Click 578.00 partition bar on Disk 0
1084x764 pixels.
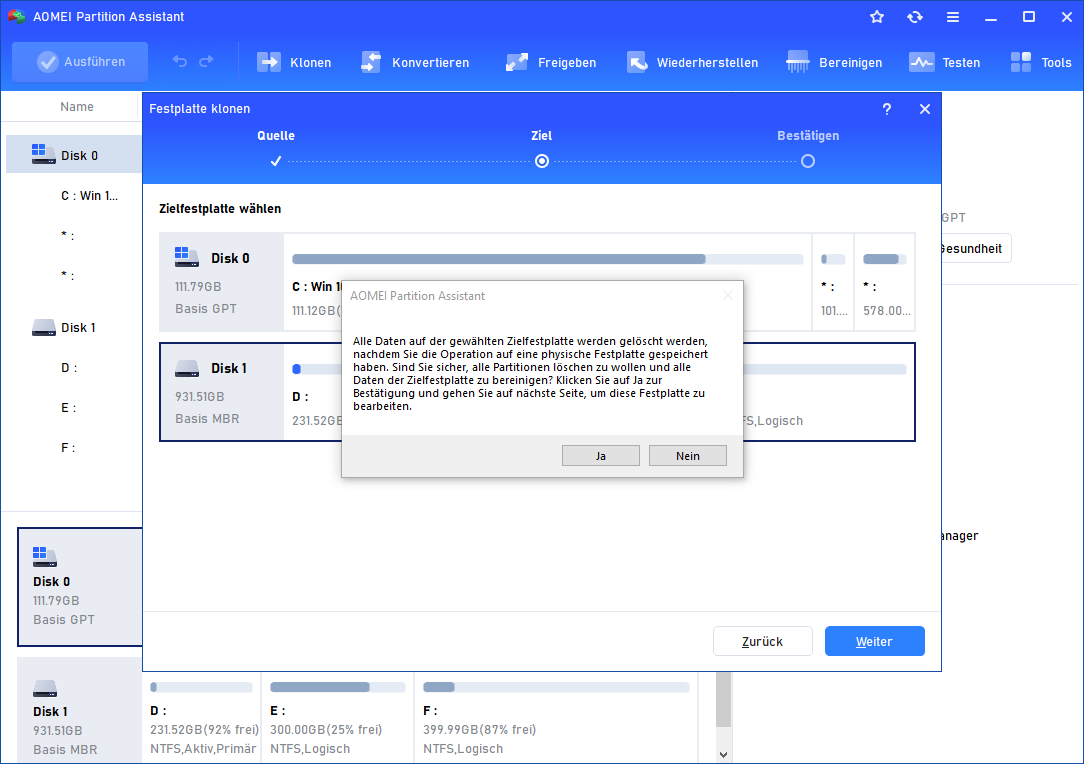[885, 259]
